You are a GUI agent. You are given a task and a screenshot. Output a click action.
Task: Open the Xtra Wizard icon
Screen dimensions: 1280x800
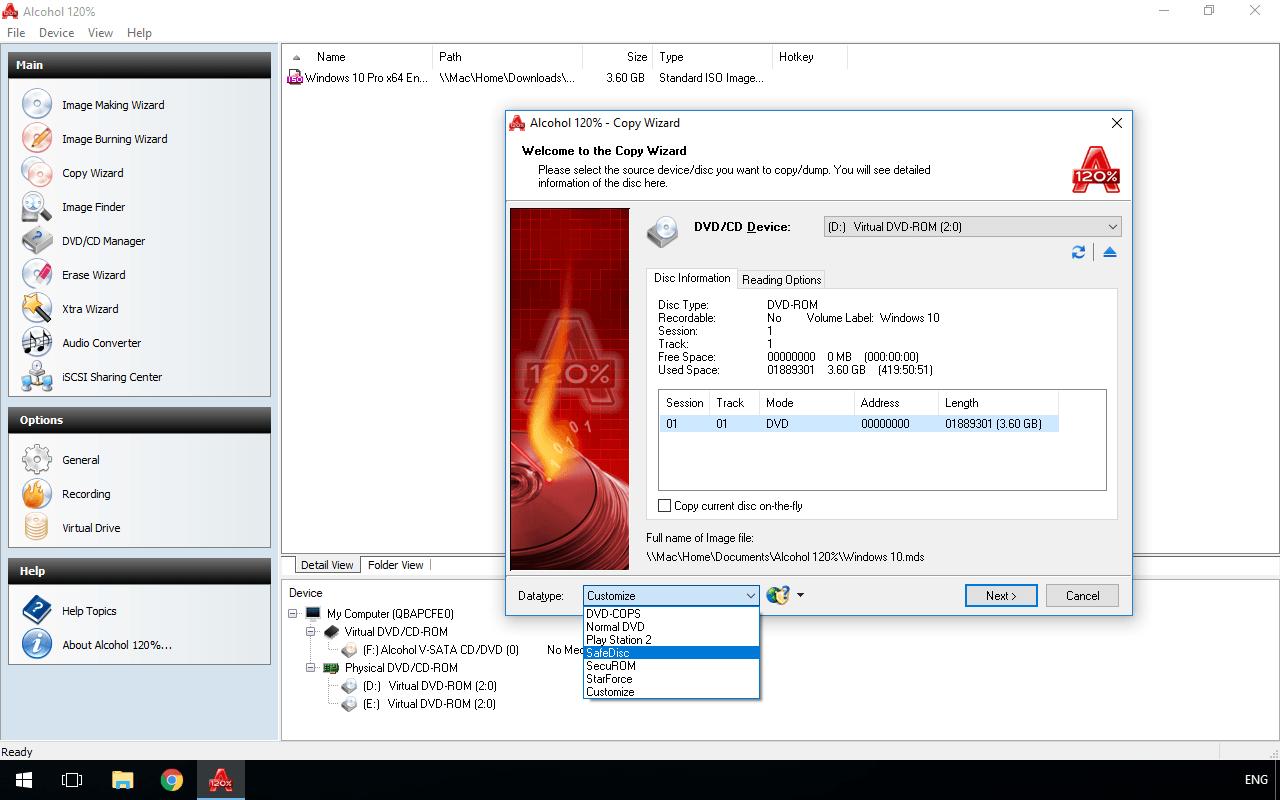click(x=37, y=309)
